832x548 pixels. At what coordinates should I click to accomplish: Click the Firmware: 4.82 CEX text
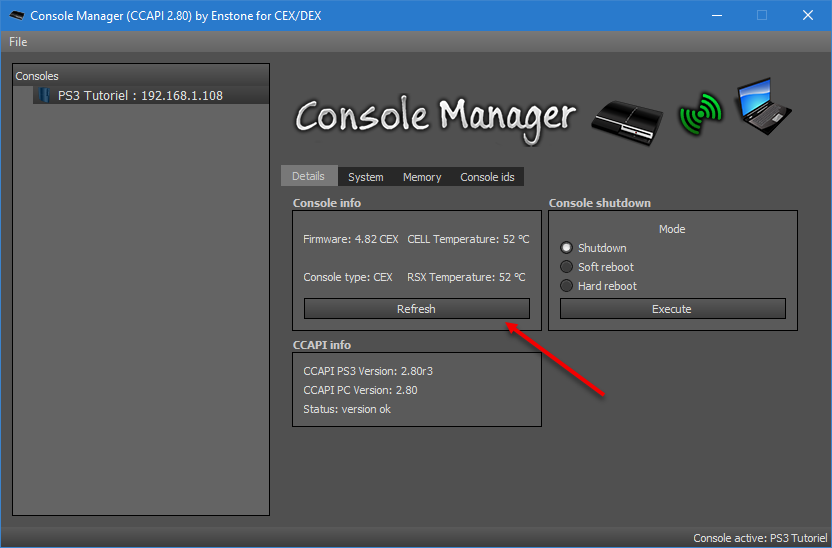(x=351, y=239)
